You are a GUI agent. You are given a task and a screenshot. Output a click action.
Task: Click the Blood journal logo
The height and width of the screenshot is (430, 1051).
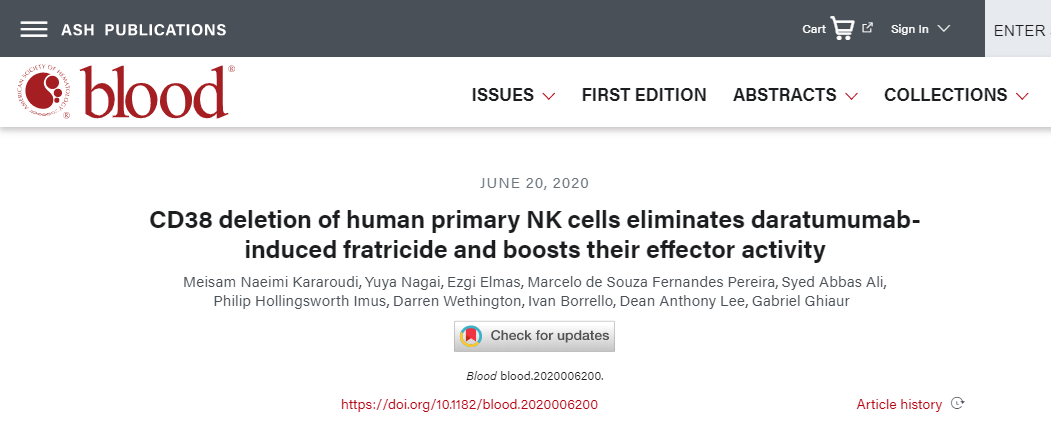tap(125, 93)
